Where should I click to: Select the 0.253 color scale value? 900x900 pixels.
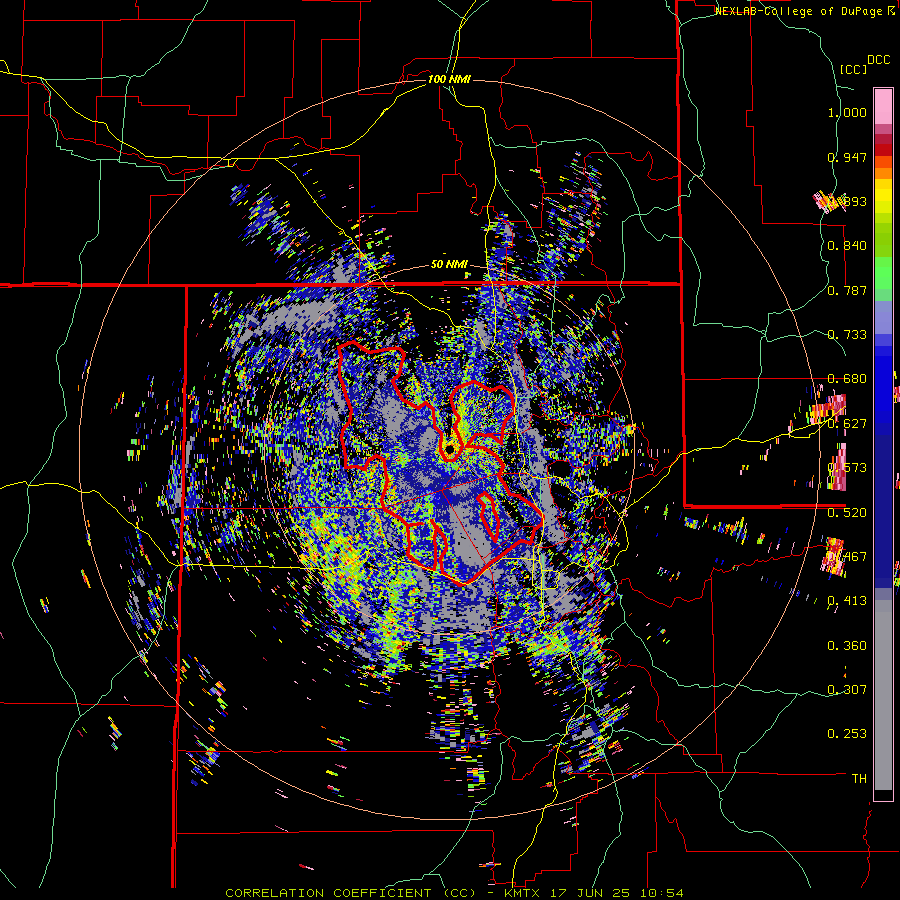tap(847, 734)
